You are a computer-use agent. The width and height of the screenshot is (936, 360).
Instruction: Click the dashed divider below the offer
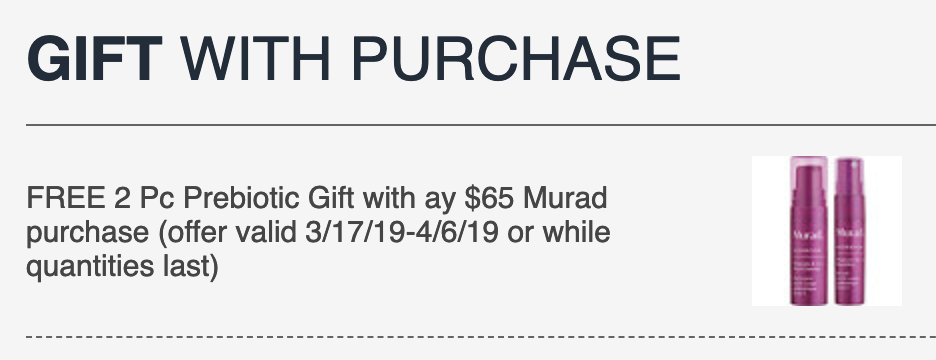point(481,337)
